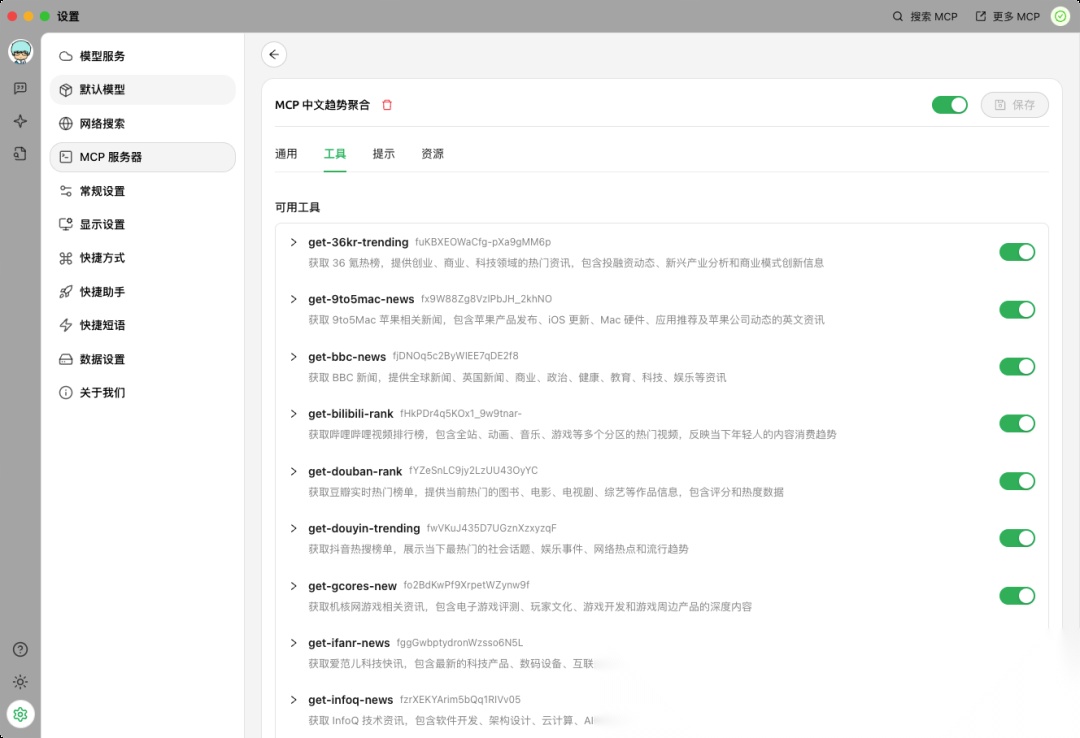Open 快捷助手 in the settings menu

pos(143,291)
